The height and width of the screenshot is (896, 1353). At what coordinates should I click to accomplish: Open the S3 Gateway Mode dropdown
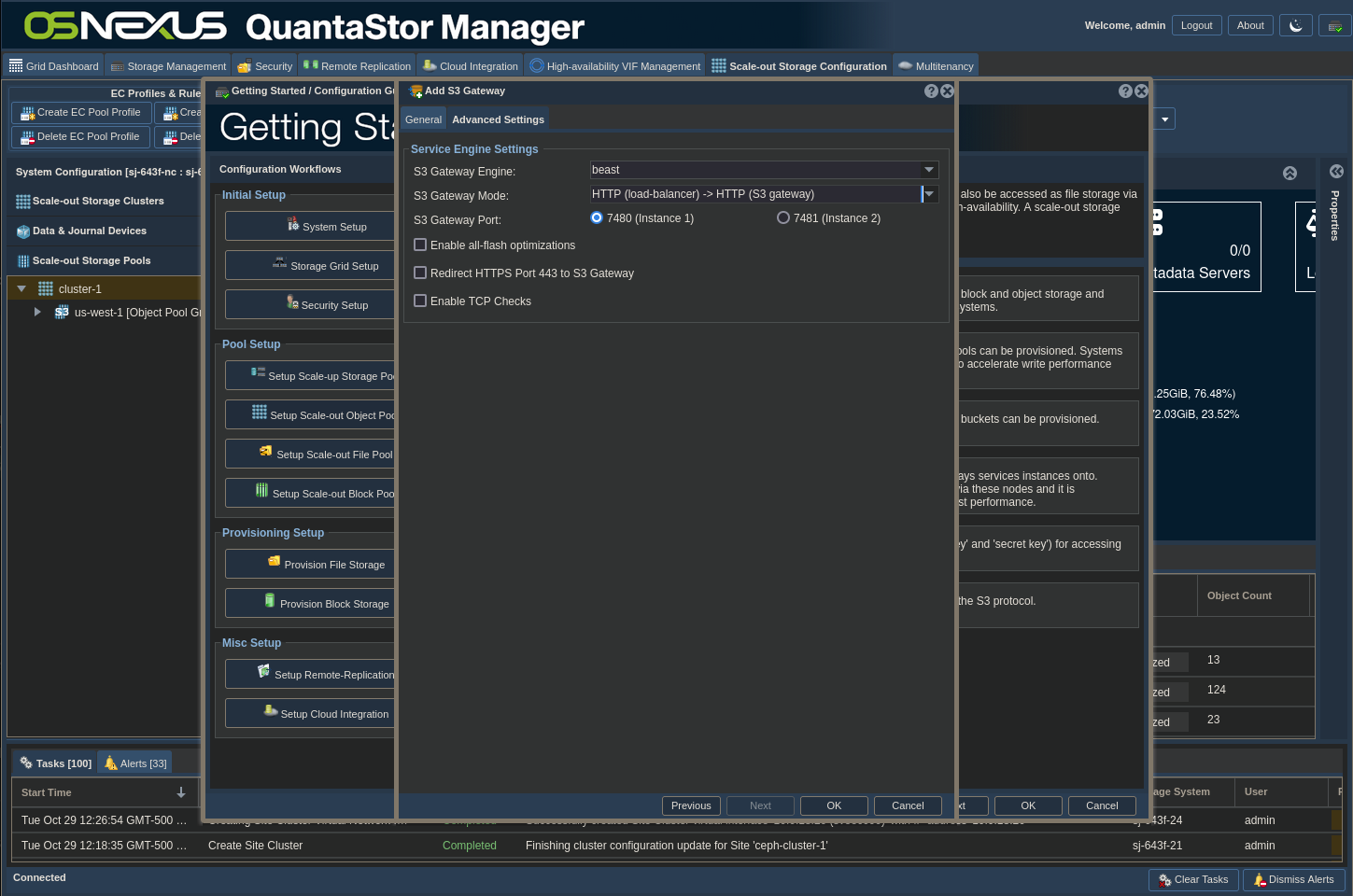pyautogui.click(x=928, y=194)
